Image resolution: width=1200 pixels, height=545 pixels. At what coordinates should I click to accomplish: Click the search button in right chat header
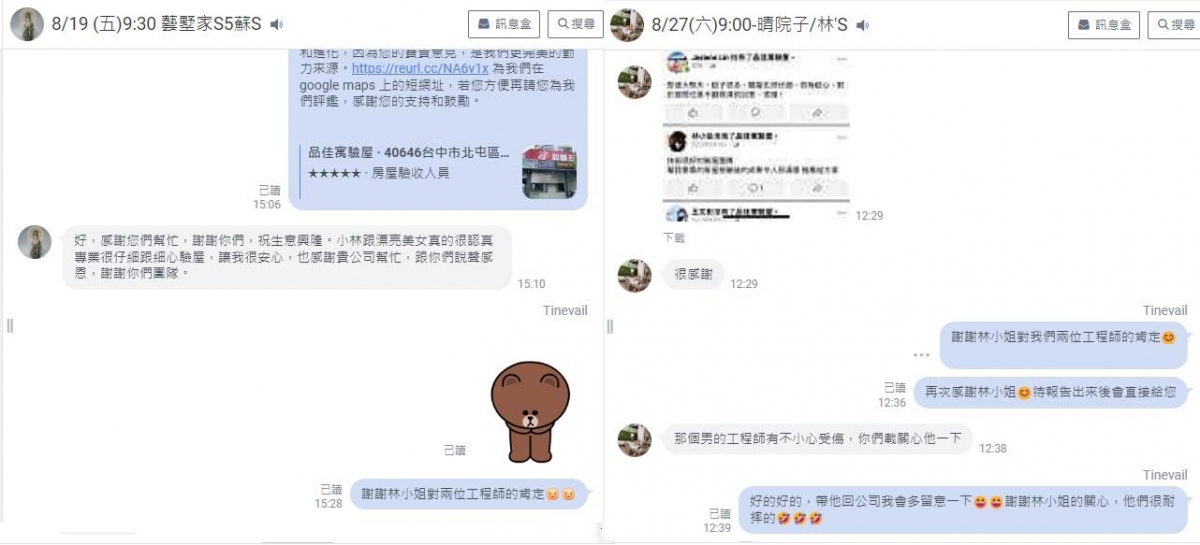point(1174,24)
